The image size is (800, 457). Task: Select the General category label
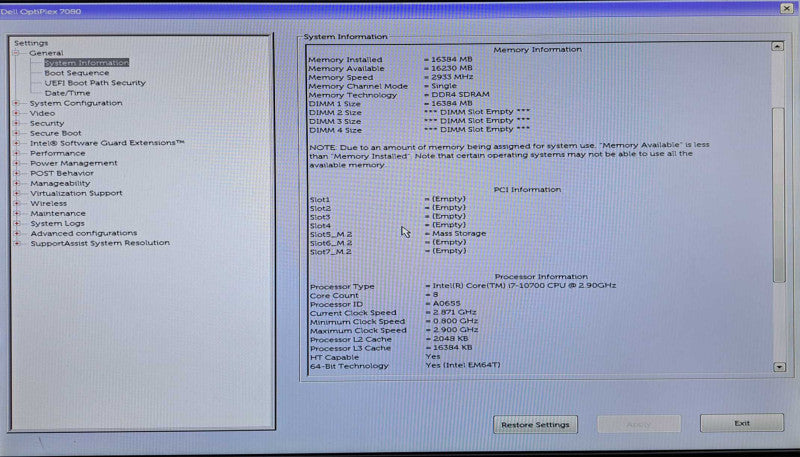coord(46,53)
